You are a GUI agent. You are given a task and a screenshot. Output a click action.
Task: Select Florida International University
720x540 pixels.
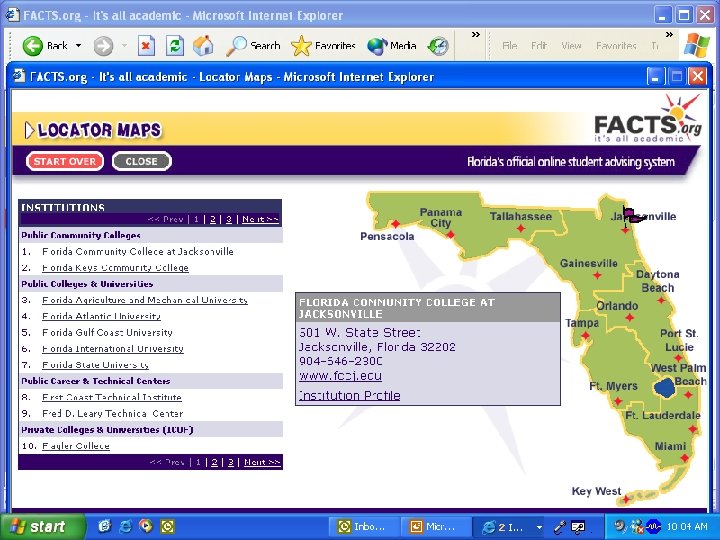(113, 349)
